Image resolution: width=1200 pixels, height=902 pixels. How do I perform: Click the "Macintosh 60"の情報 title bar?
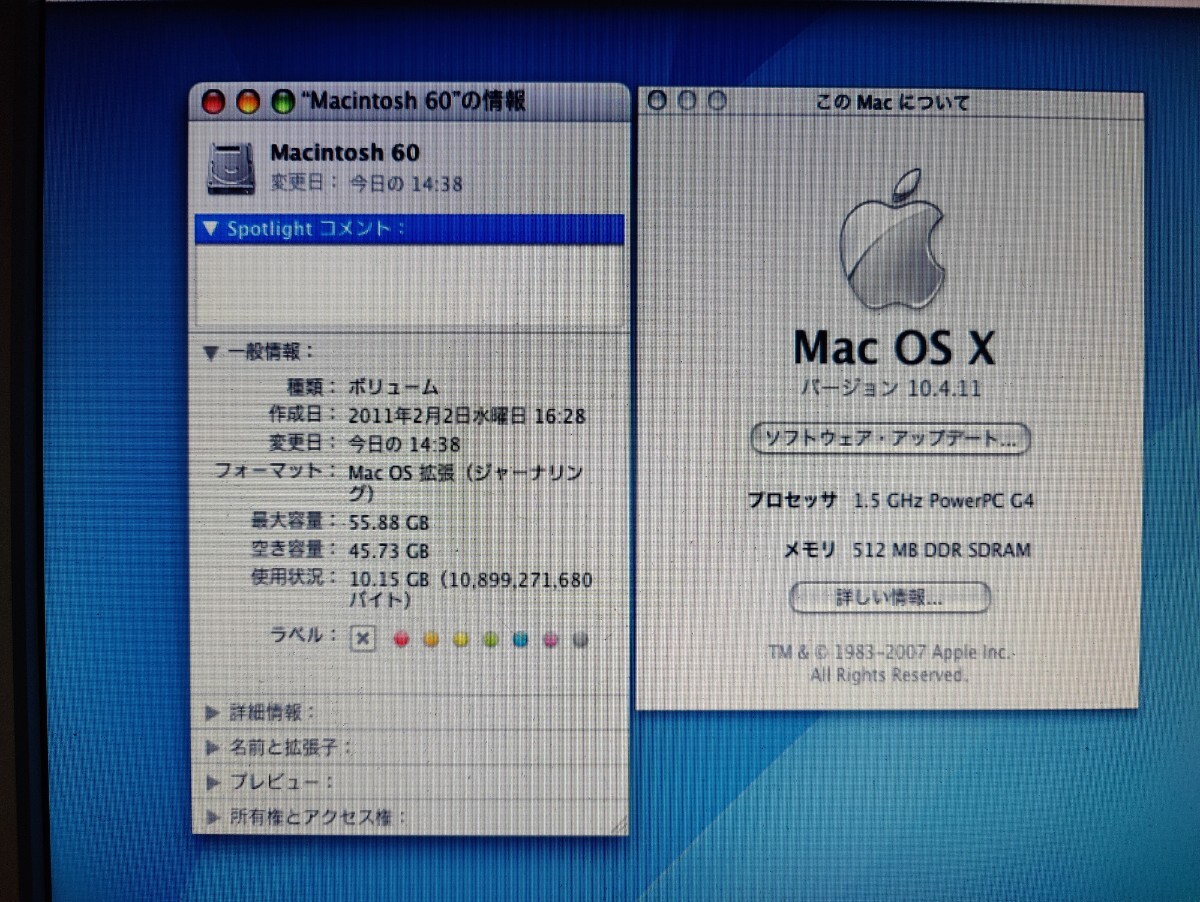click(410, 101)
